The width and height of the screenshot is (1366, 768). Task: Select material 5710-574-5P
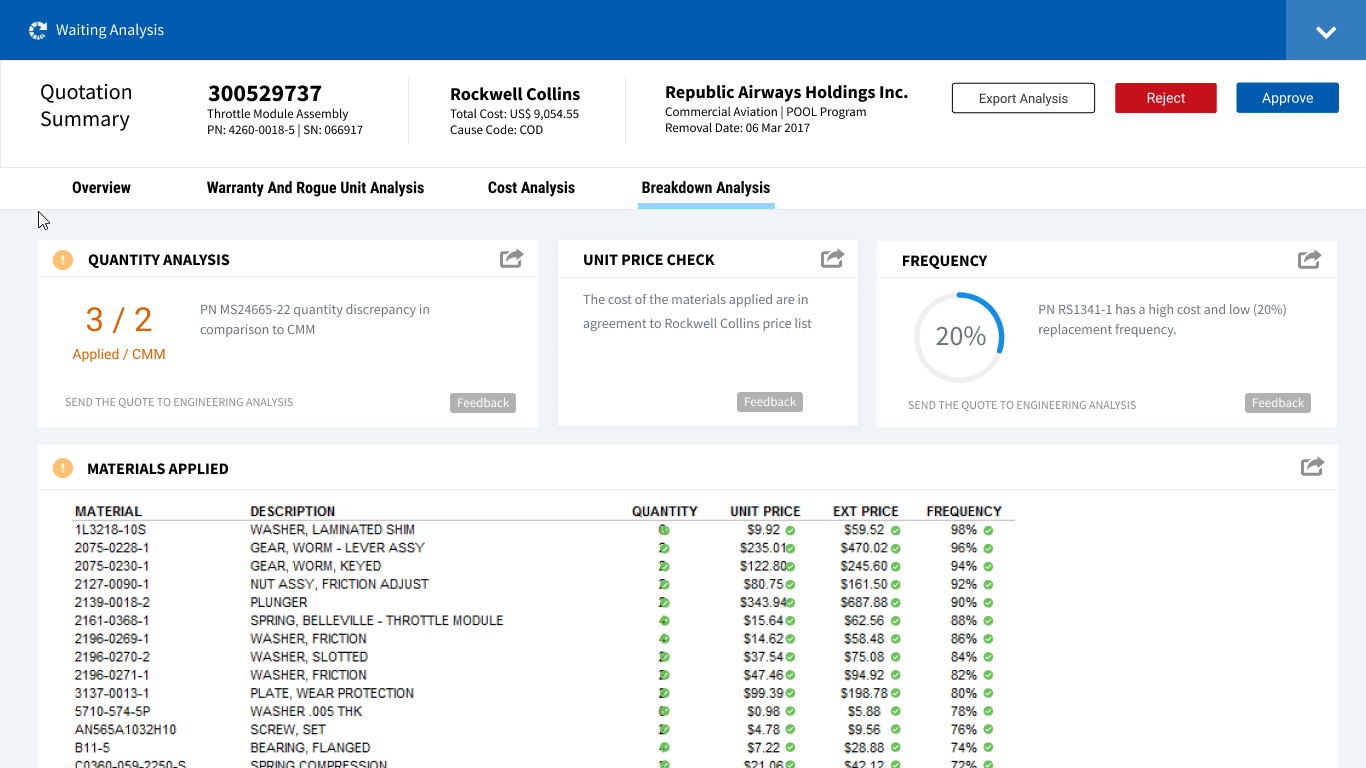point(110,712)
